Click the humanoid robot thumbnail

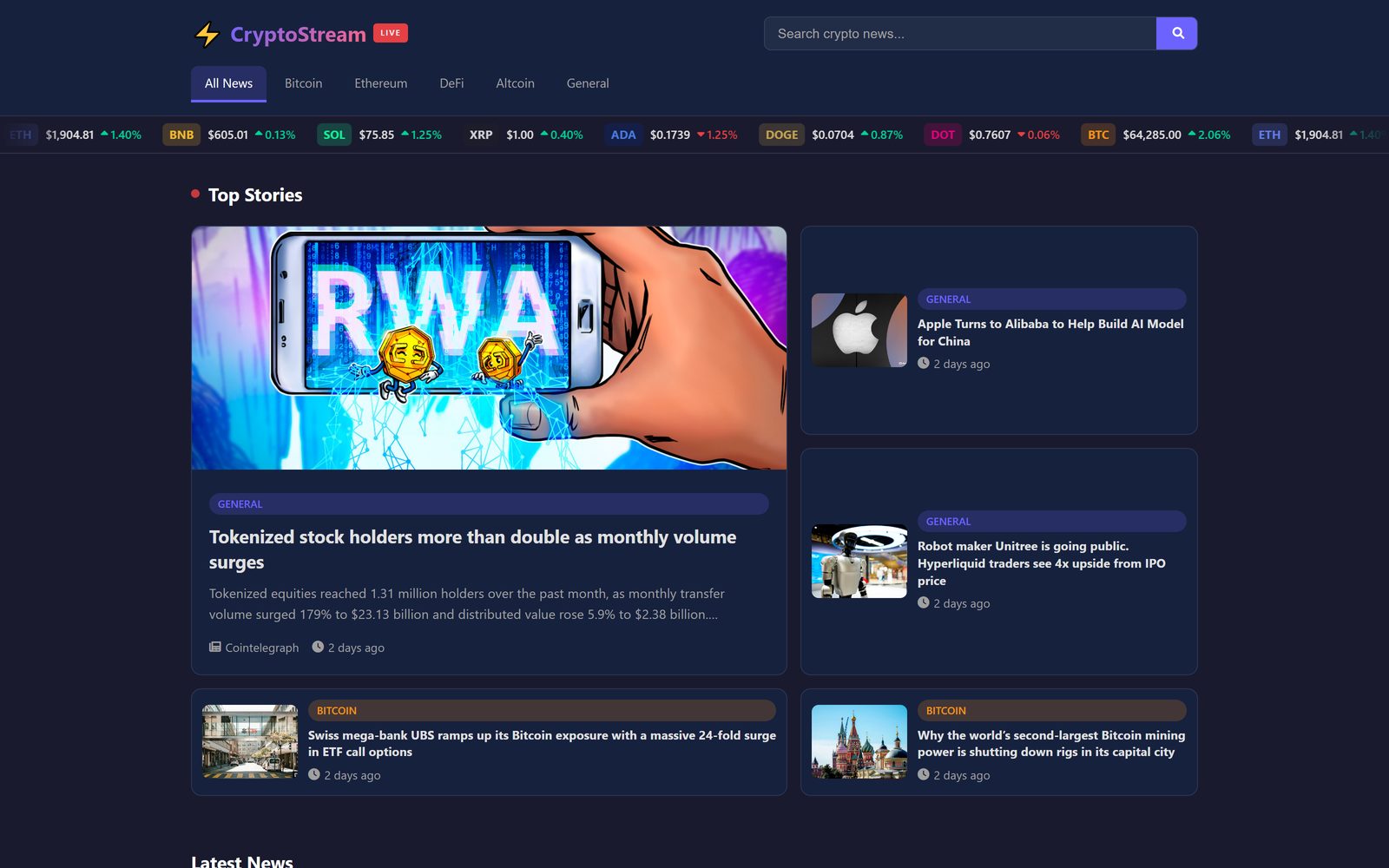pos(859,561)
